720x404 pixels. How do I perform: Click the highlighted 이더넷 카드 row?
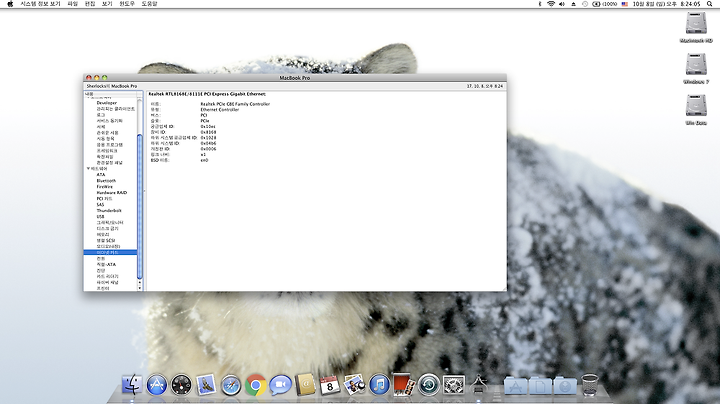coord(110,252)
